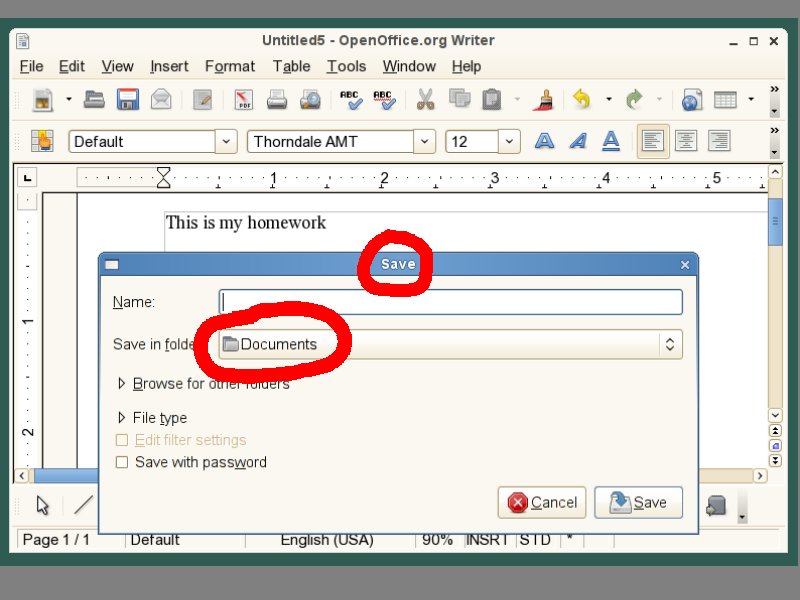The width and height of the screenshot is (800, 600).
Task: Enable Save with password checkbox
Action: 122,462
